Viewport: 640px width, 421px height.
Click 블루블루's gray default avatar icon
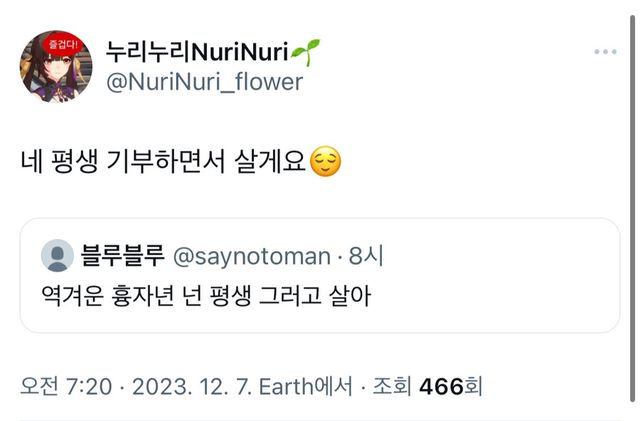click(57, 256)
